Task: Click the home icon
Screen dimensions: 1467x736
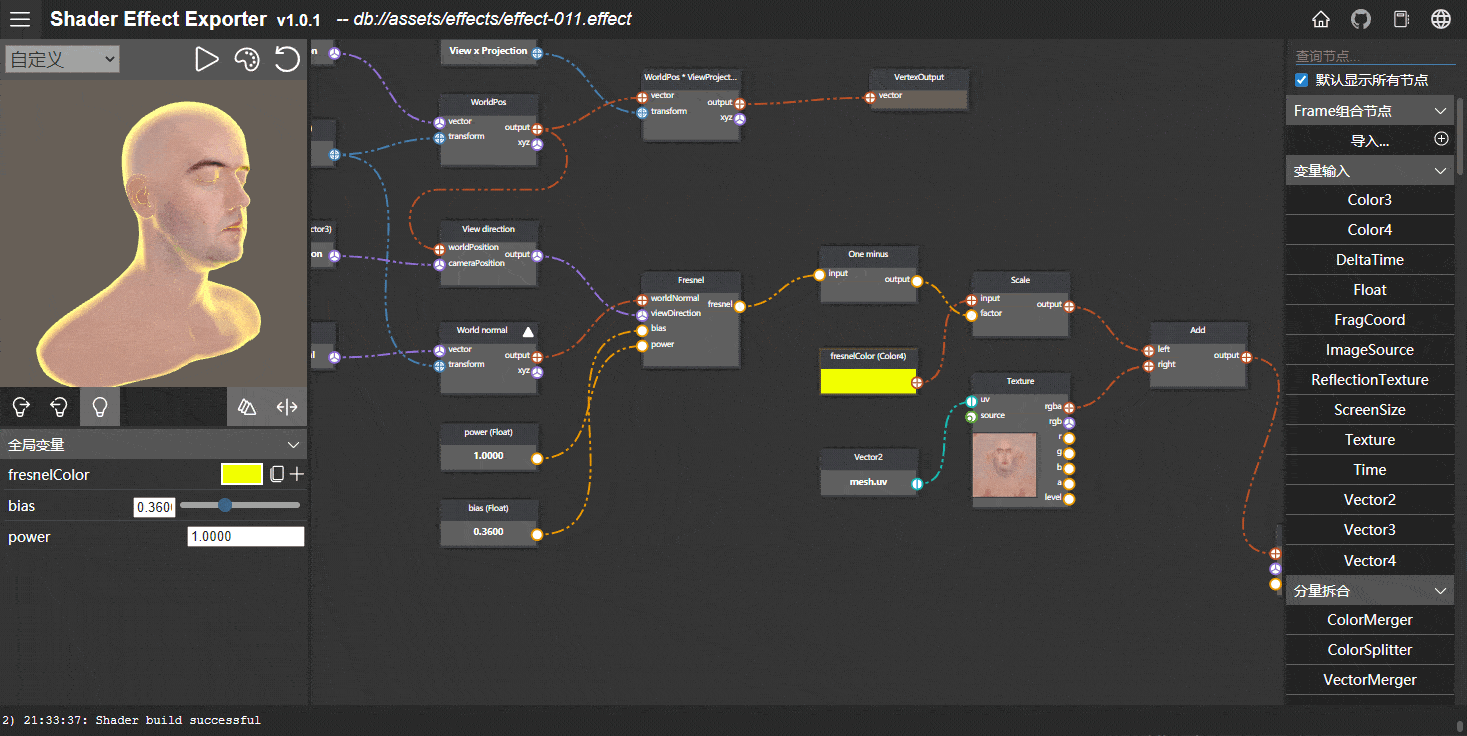Action: 1321,19
